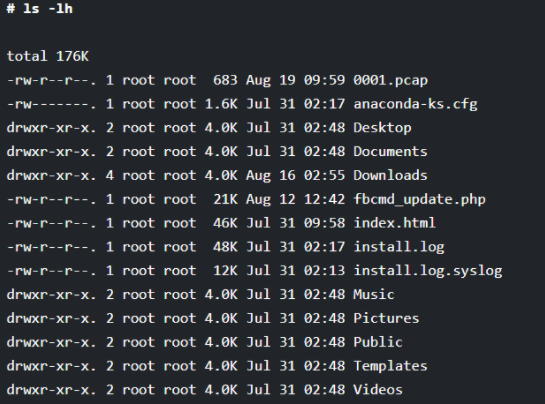Click the Pictures directory name
The image size is (545, 404).
click(386, 318)
